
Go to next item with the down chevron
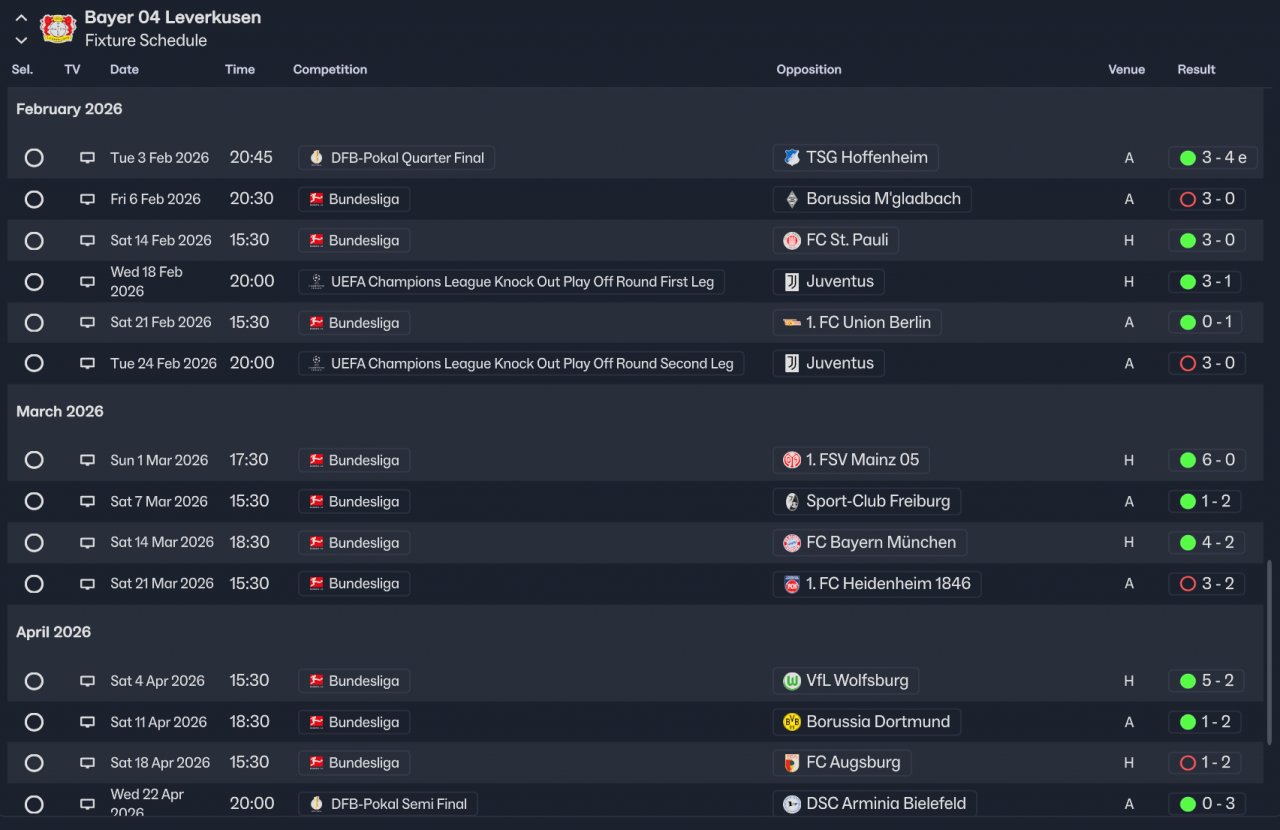(21, 40)
